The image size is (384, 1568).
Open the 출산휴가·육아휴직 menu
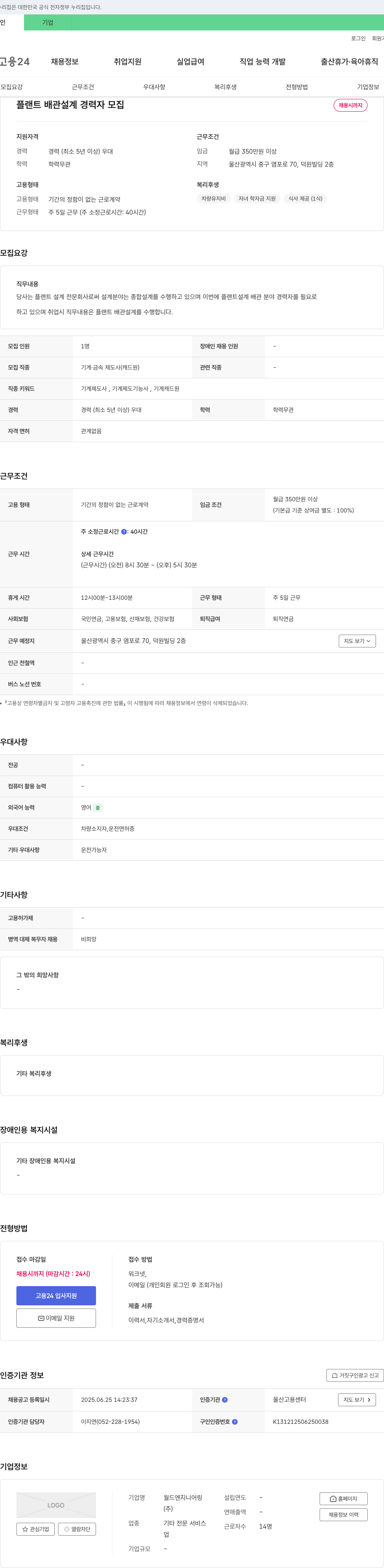coord(349,62)
